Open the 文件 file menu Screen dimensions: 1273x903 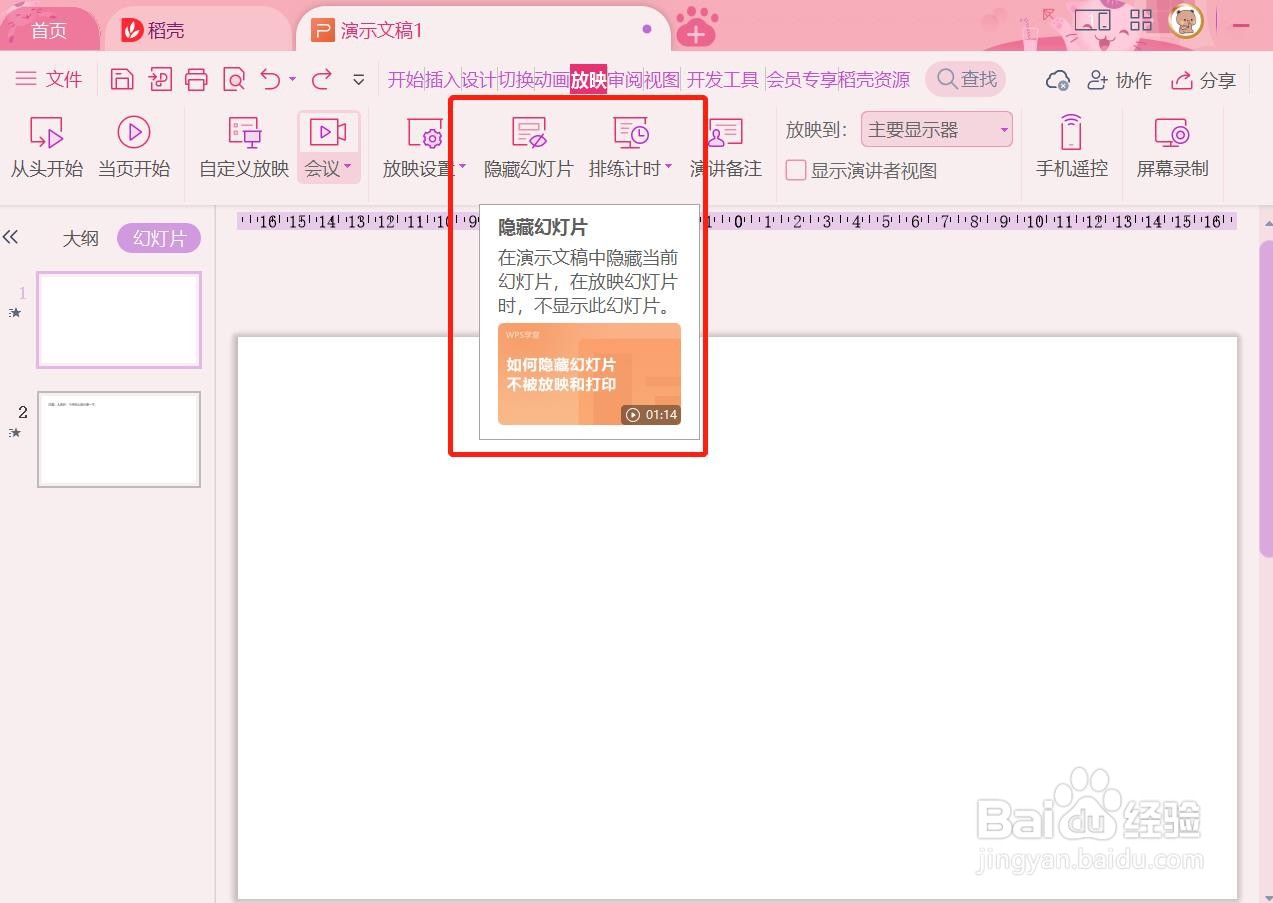[x=49, y=79]
